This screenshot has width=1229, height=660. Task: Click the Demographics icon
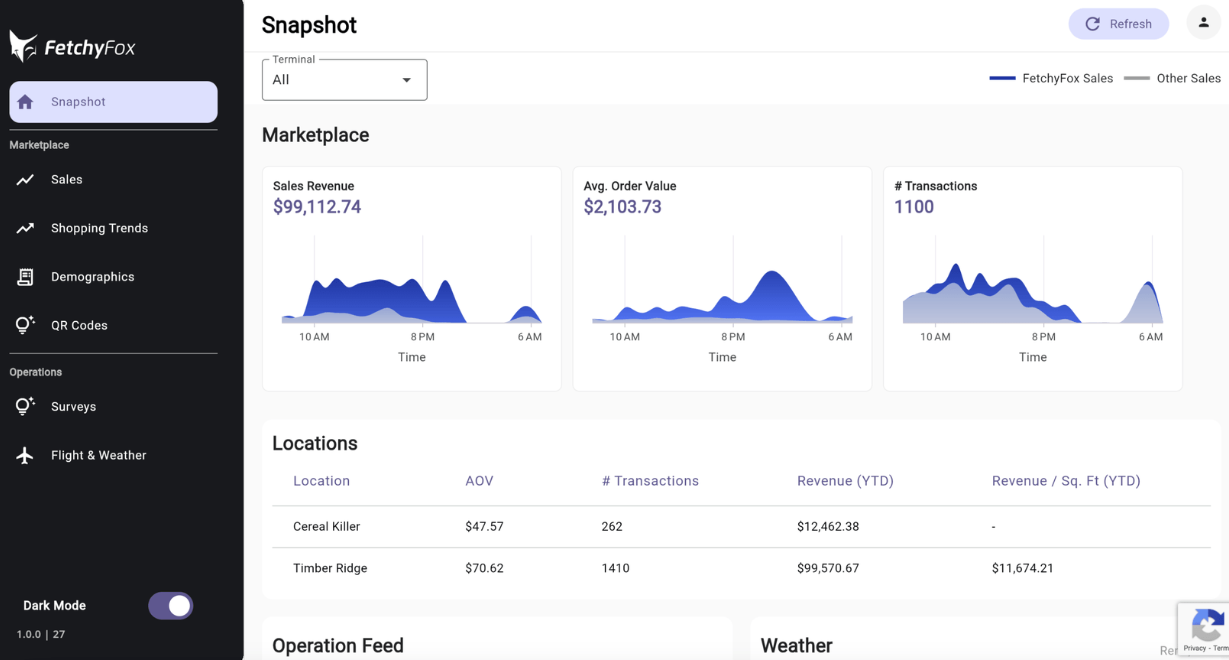[x=26, y=276]
